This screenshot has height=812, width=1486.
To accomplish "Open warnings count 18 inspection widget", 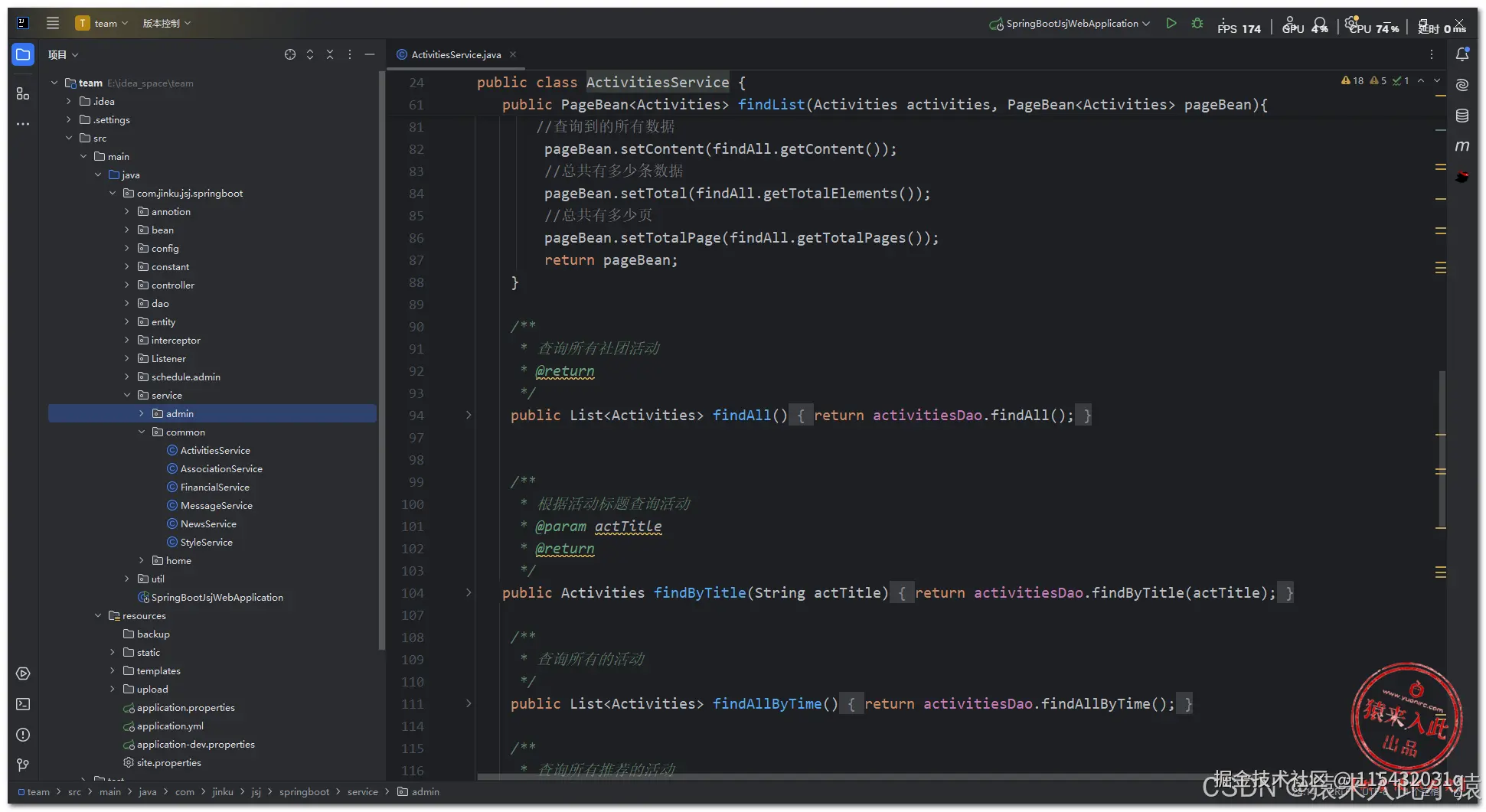I will click(1352, 80).
